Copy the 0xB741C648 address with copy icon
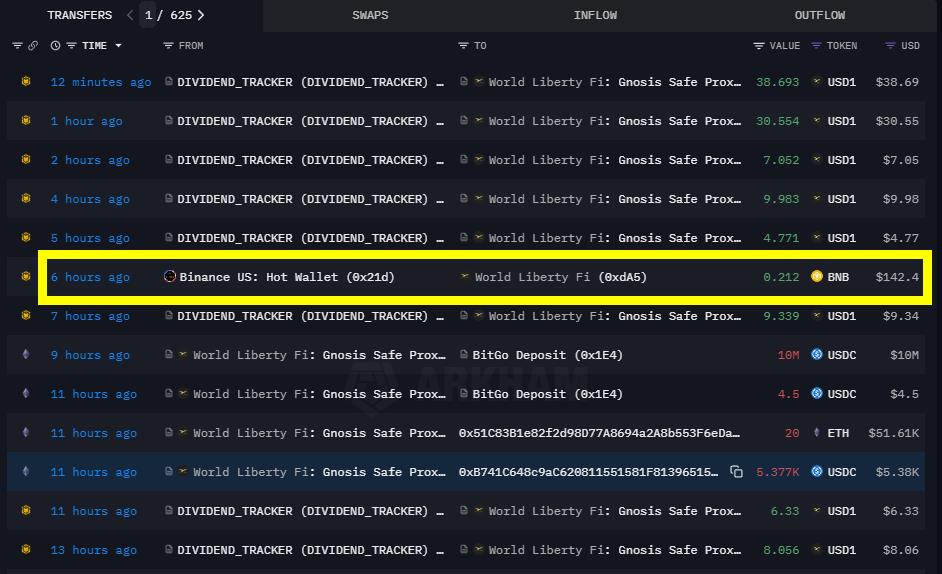Viewport: 942px width, 574px height. (737, 472)
